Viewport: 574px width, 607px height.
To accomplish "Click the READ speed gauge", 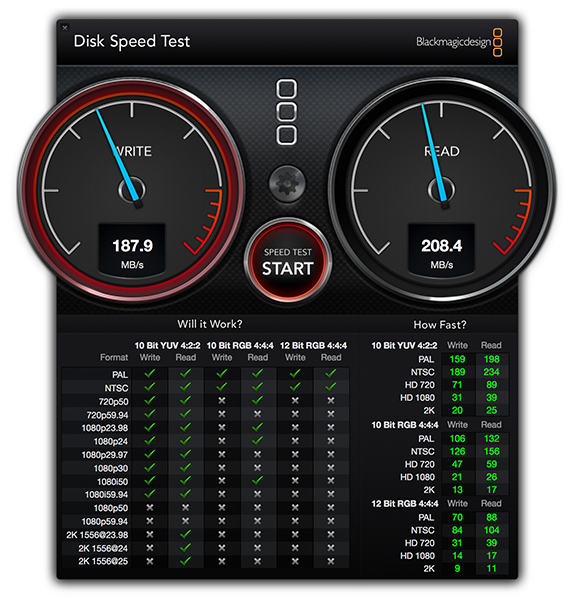I will 441,190.
